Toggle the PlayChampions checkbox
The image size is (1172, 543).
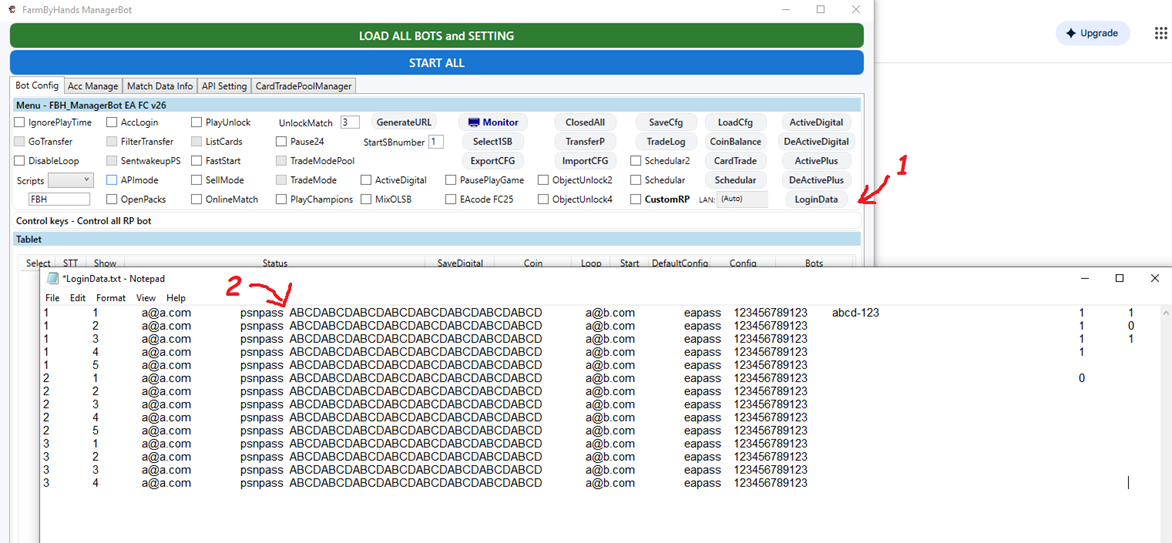(x=281, y=199)
